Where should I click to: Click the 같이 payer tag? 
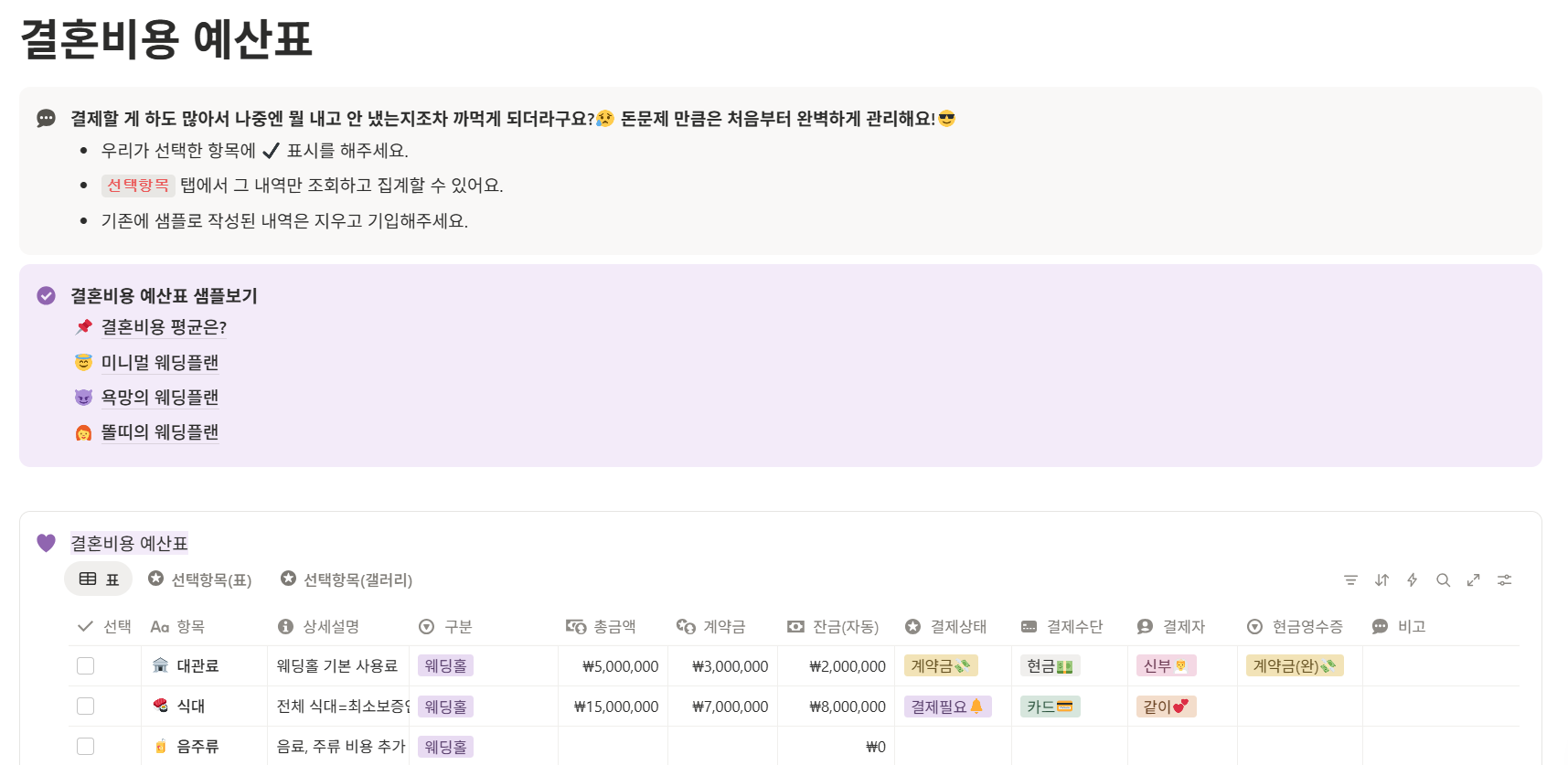pyautogui.click(x=1166, y=706)
